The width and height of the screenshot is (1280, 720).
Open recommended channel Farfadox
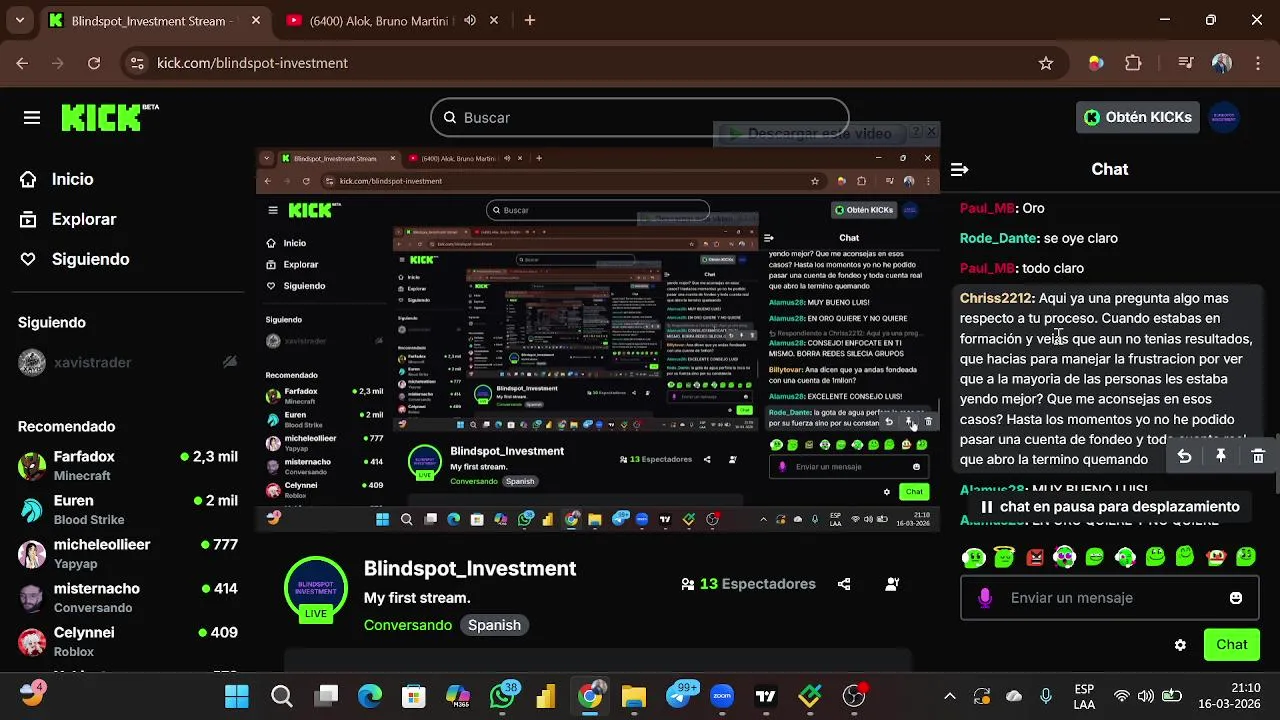pos(128,466)
